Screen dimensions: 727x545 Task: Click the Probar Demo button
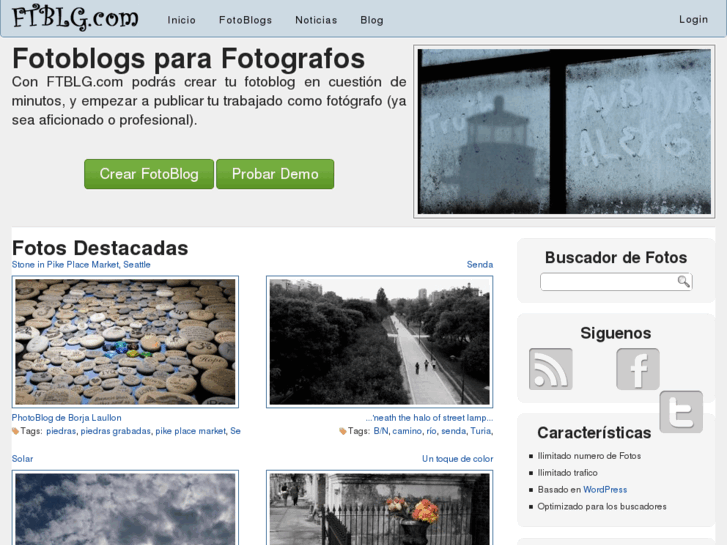(x=275, y=174)
